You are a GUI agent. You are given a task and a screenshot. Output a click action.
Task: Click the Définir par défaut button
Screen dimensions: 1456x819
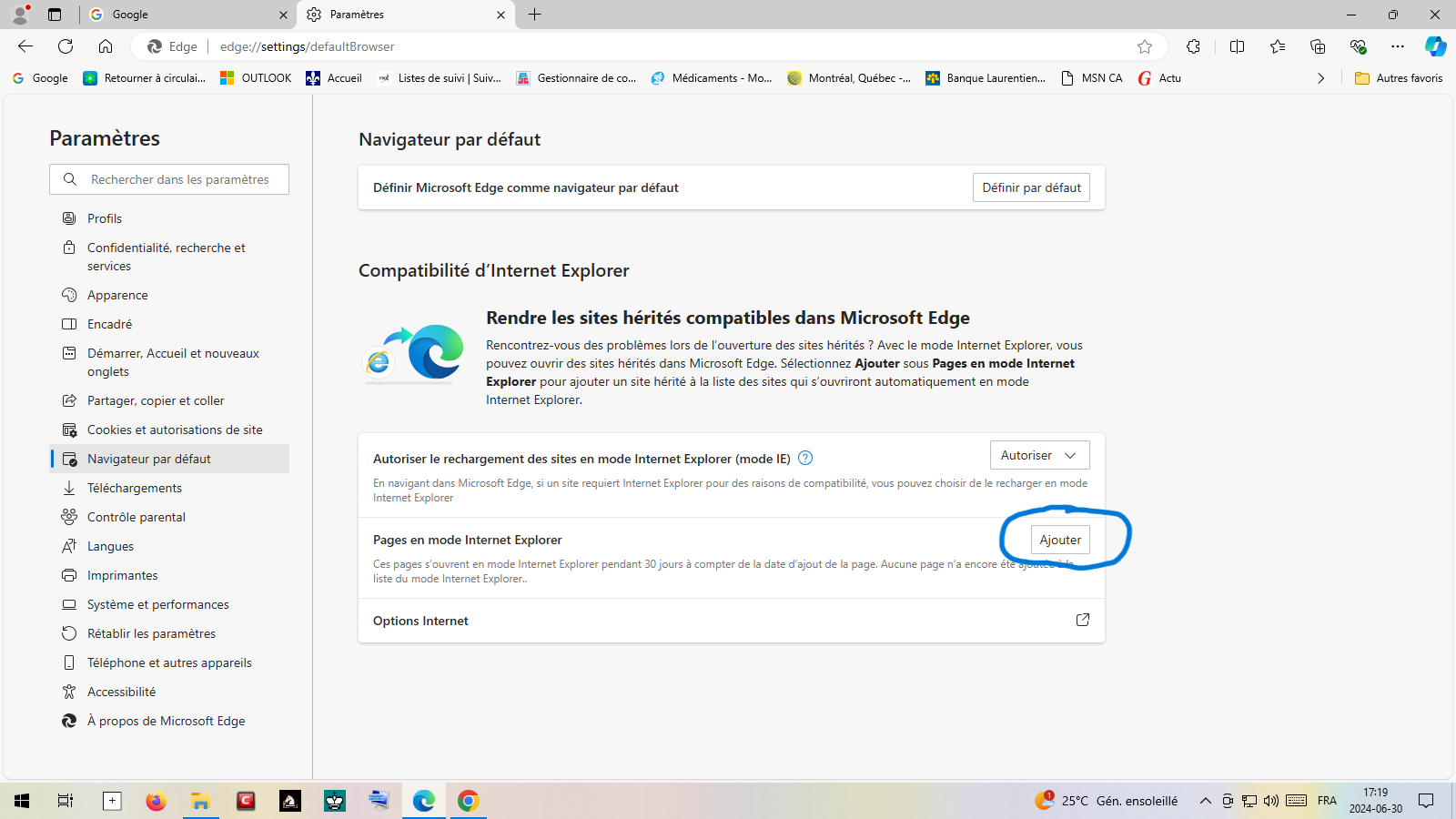point(1031,187)
